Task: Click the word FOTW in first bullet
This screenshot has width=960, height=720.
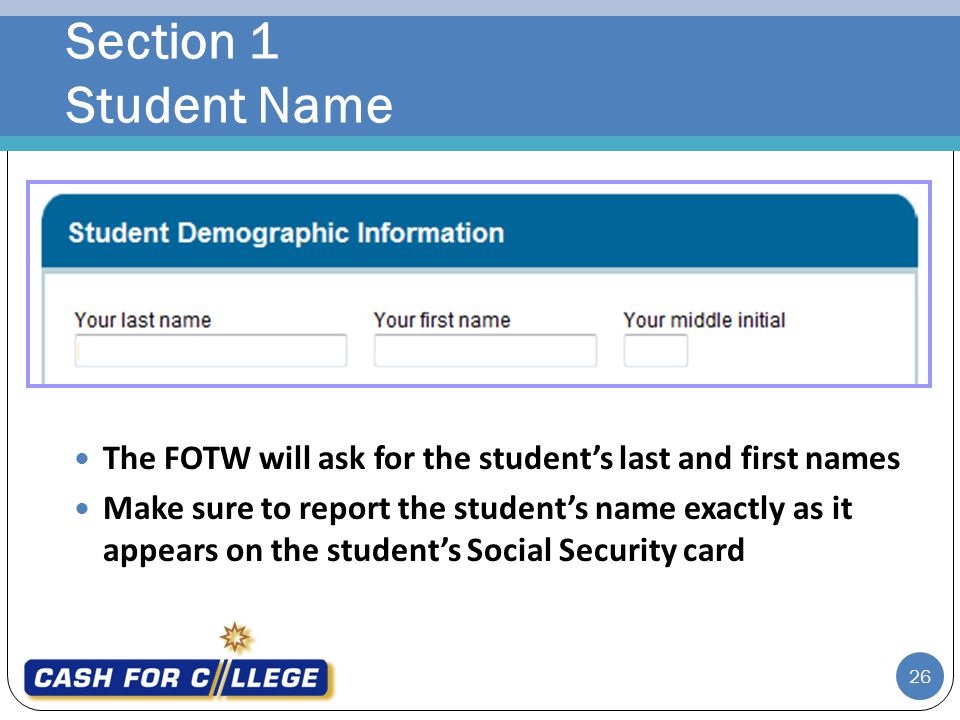Action: click(x=208, y=458)
